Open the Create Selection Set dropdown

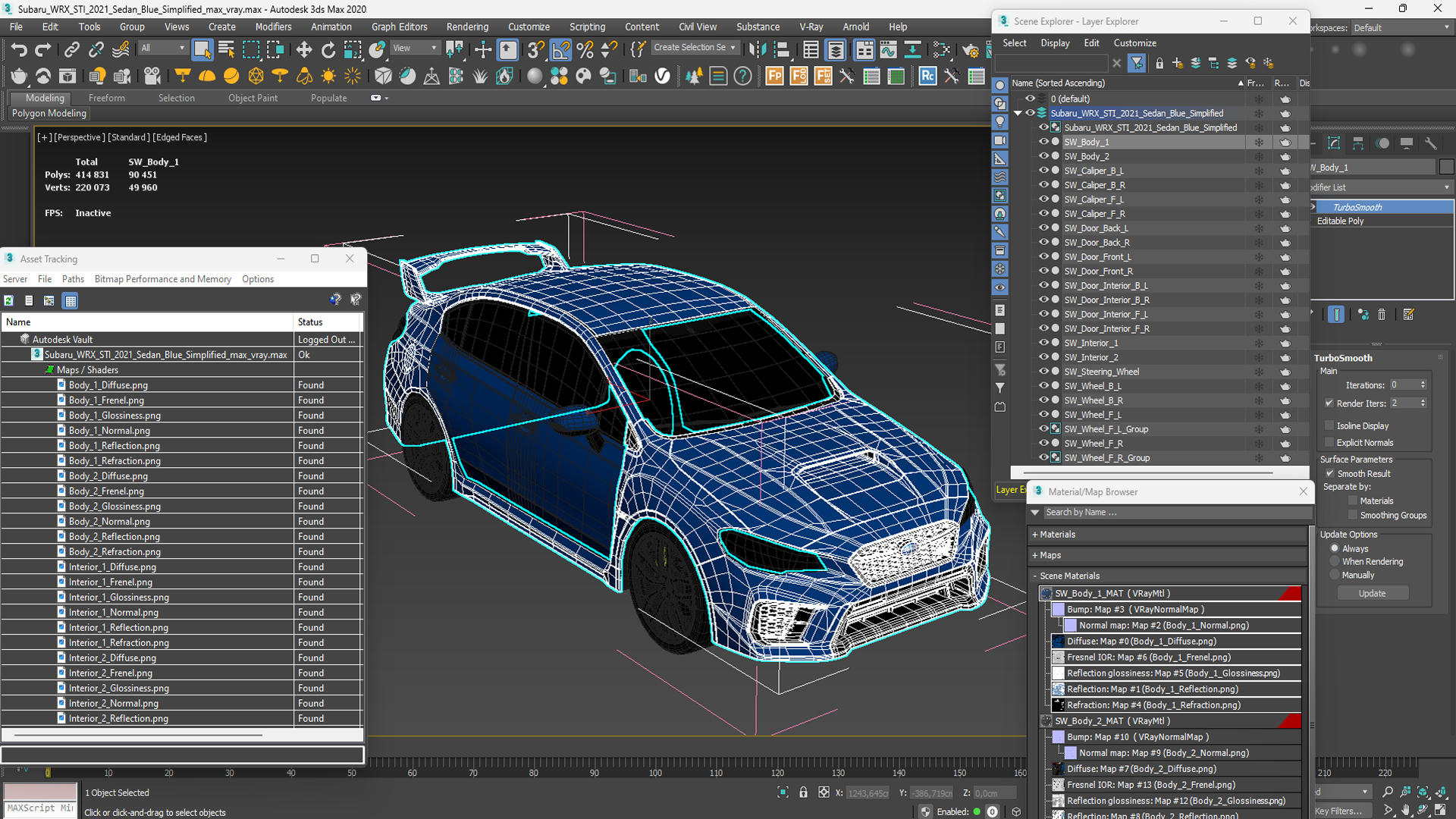pos(695,48)
